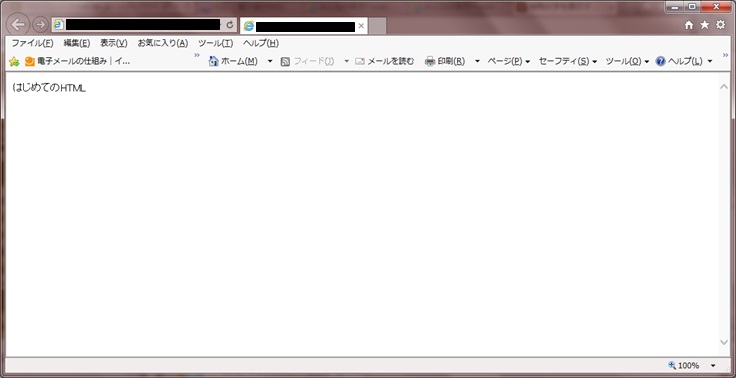Open the 編集(E) menu
The height and width of the screenshot is (378, 736).
(x=77, y=43)
